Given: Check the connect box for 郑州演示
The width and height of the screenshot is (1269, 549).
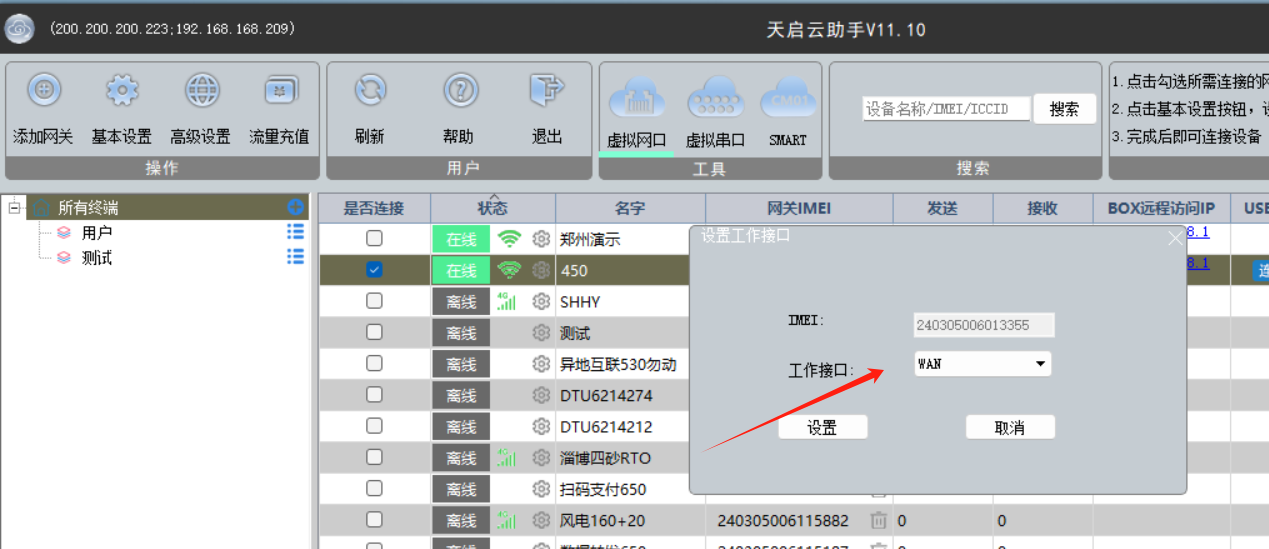Looking at the screenshot, I should [374, 238].
